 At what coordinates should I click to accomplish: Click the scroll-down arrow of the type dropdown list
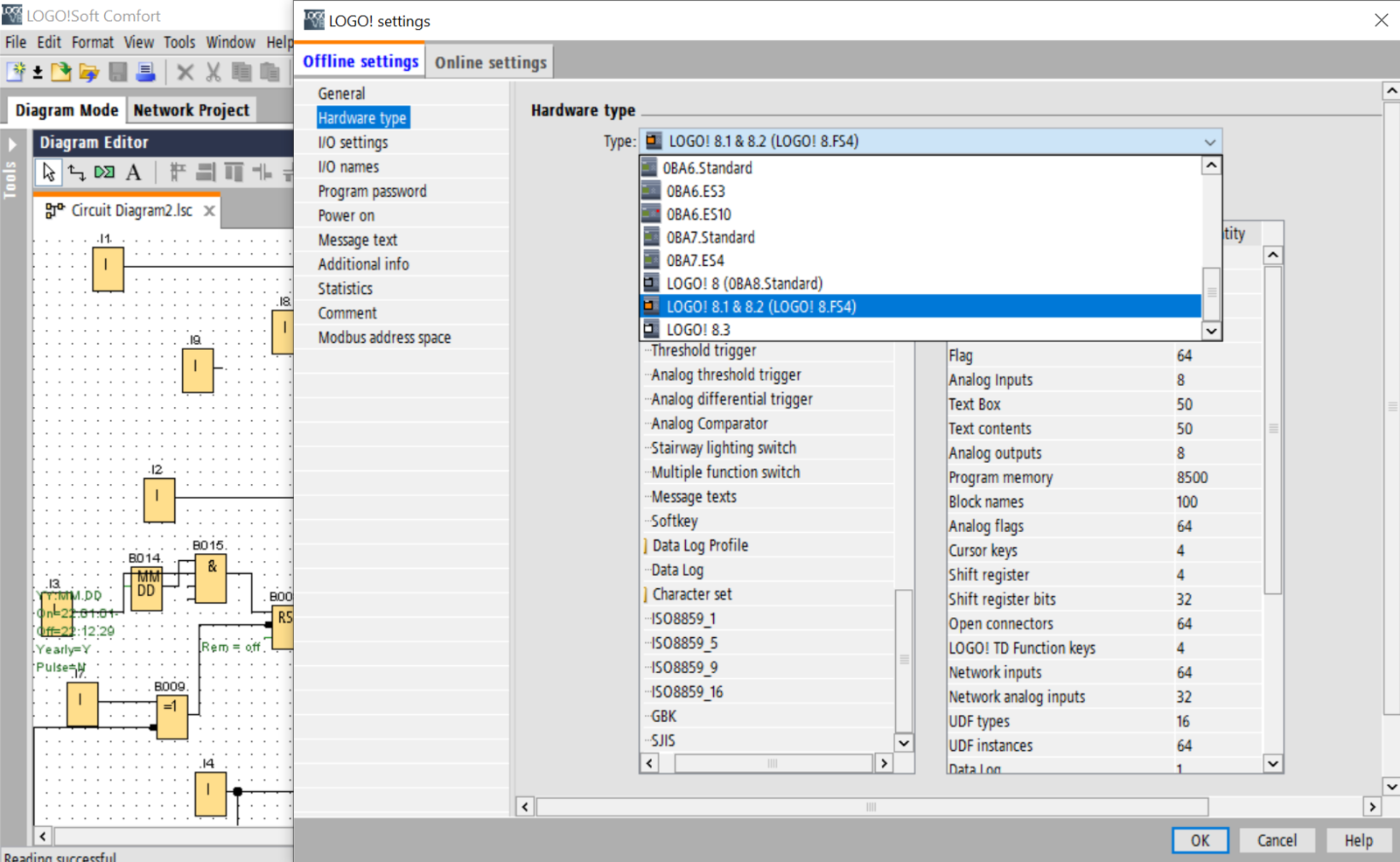click(x=1211, y=331)
